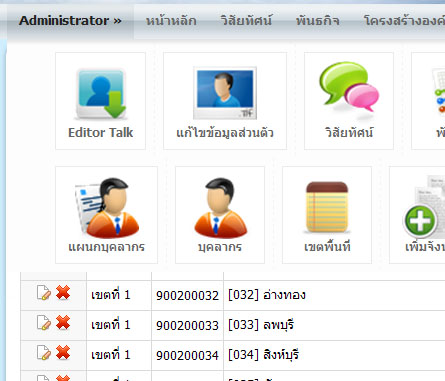This screenshot has height=381, width=445.
Task: Click the แผนกบุคลากร label
Action: [106, 247]
